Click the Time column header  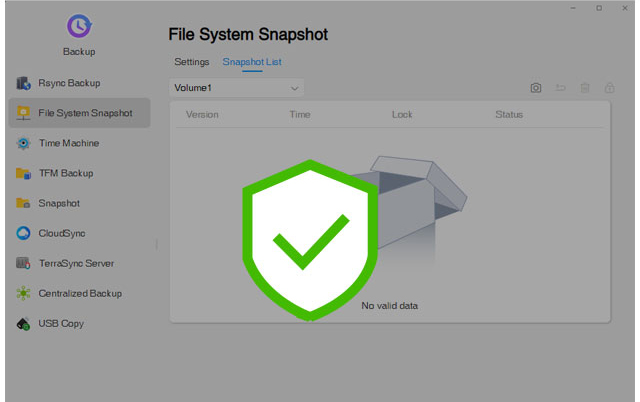[300, 115]
